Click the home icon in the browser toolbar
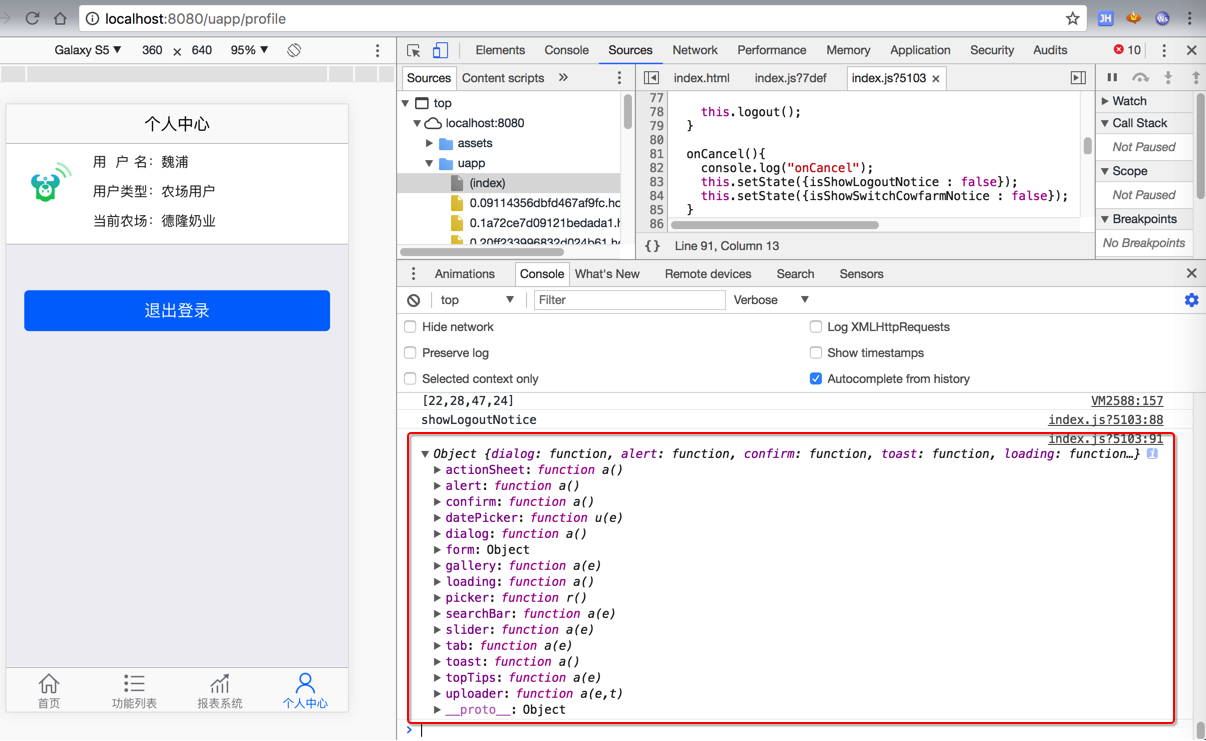1206x741 pixels. (x=60, y=18)
